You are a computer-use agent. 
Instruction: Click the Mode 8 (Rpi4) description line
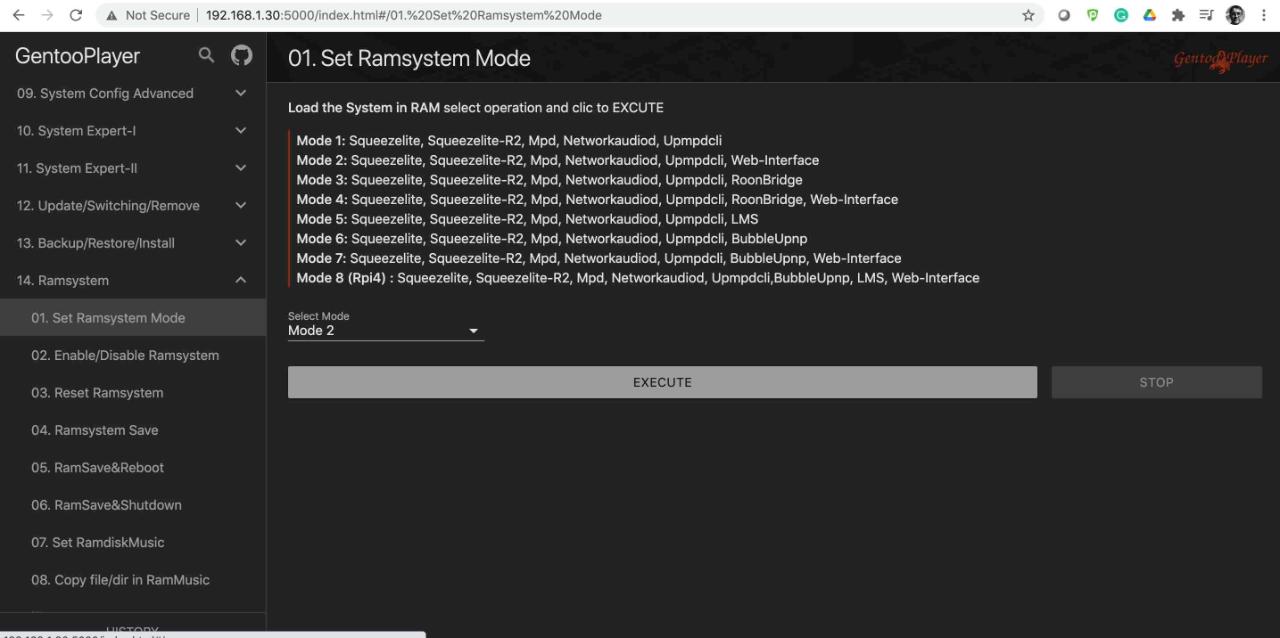[x=638, y=278]
